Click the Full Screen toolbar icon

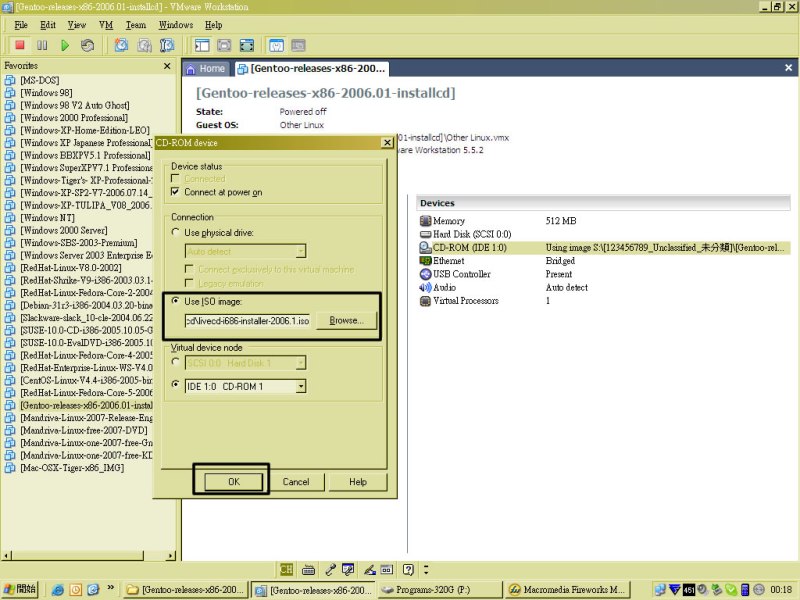(247, 45)
